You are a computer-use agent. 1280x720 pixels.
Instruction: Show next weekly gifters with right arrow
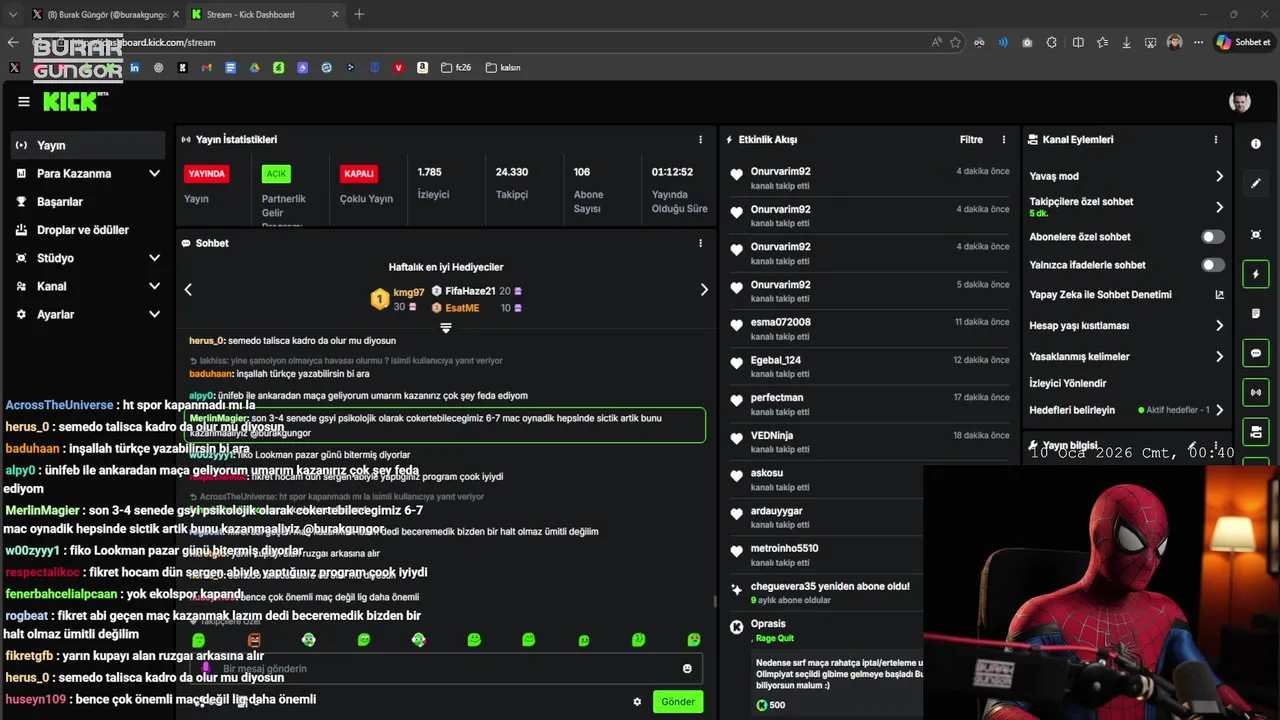pos(704,290)
